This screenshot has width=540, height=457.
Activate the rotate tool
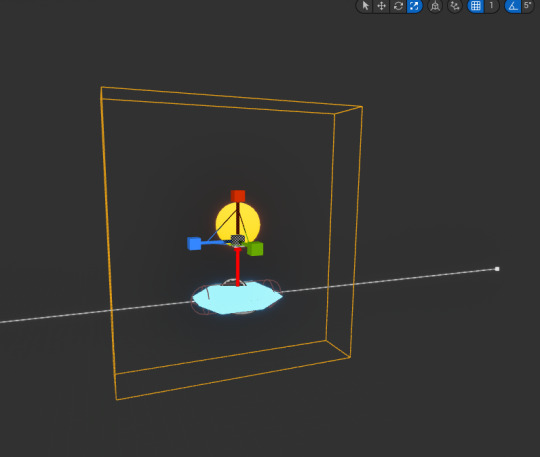[x=398, y=6]
